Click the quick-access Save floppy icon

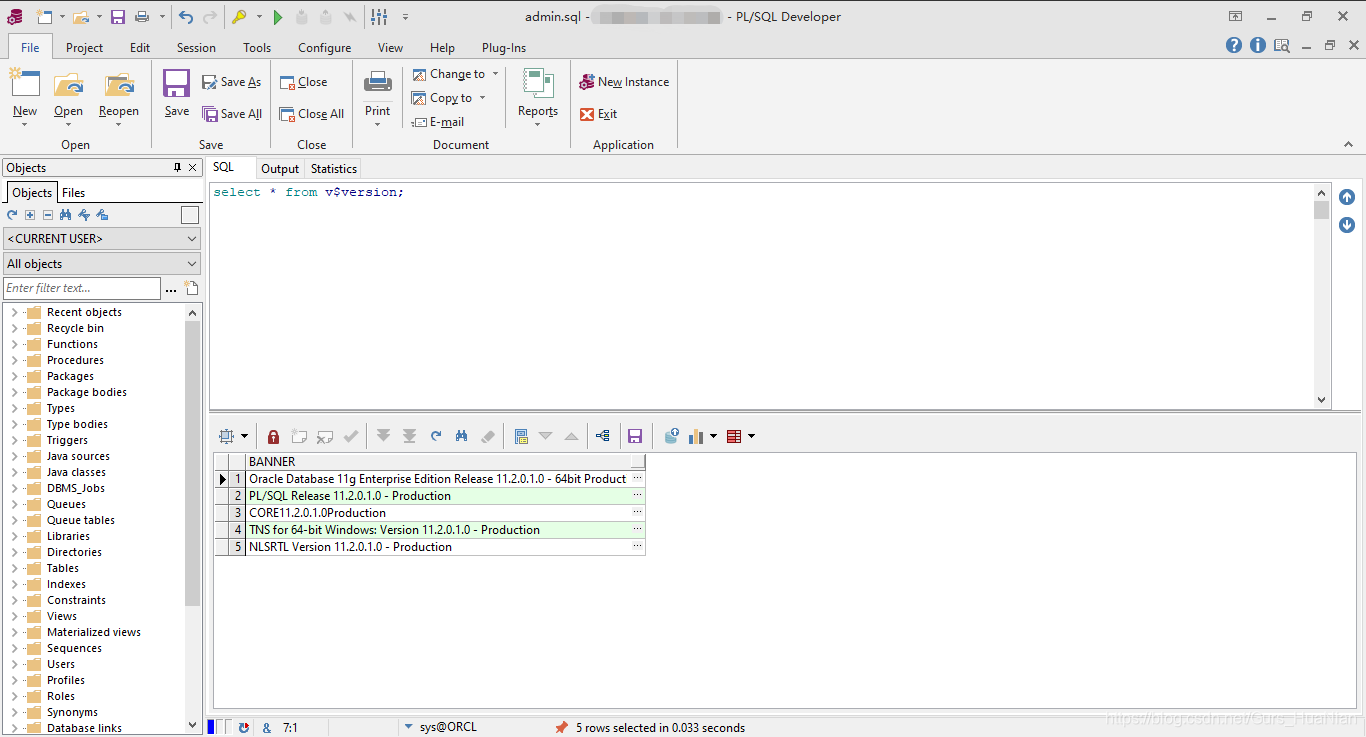(x=118, y=17)
